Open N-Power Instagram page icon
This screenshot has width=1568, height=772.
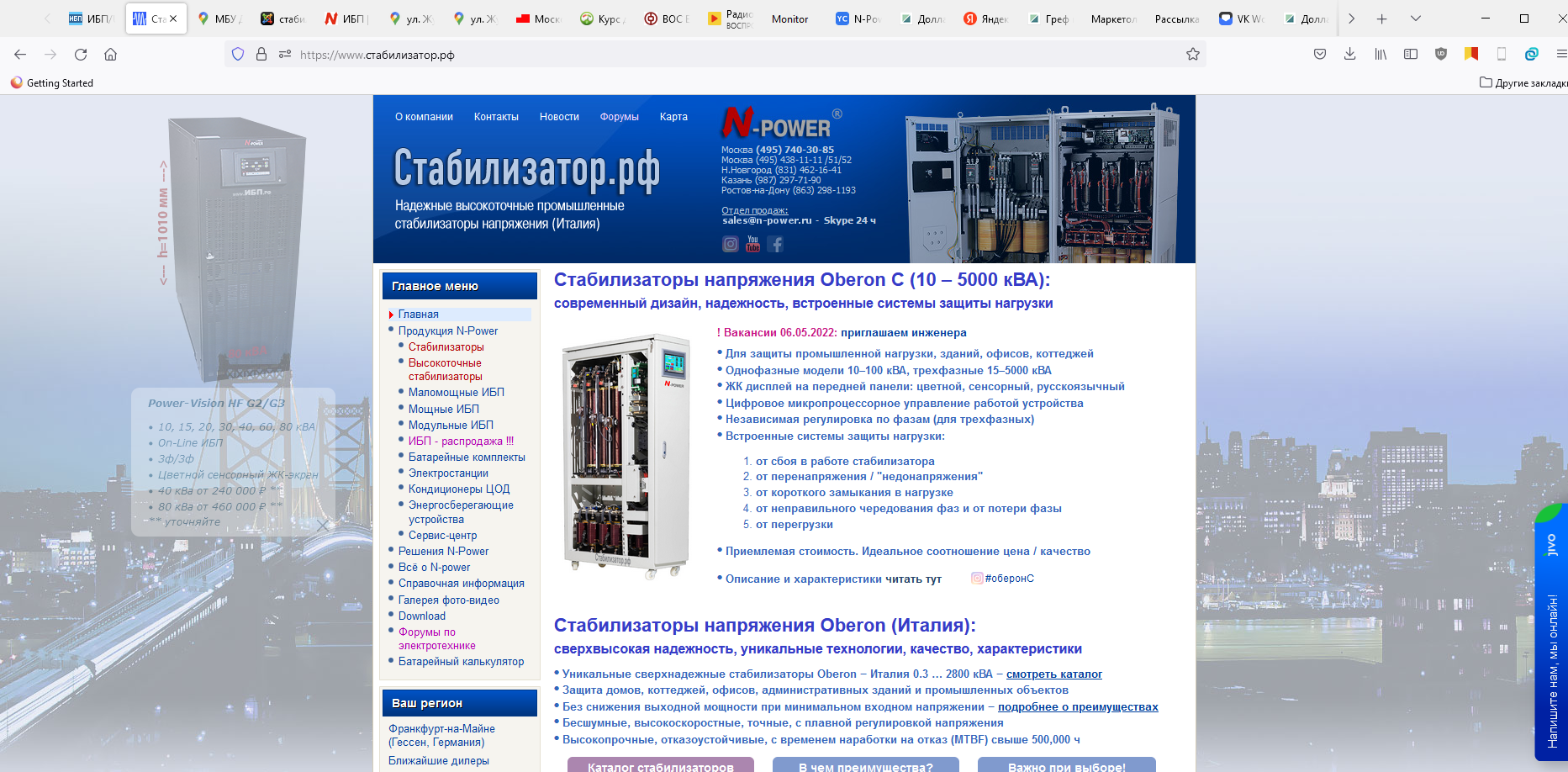[x=731, y=244]
